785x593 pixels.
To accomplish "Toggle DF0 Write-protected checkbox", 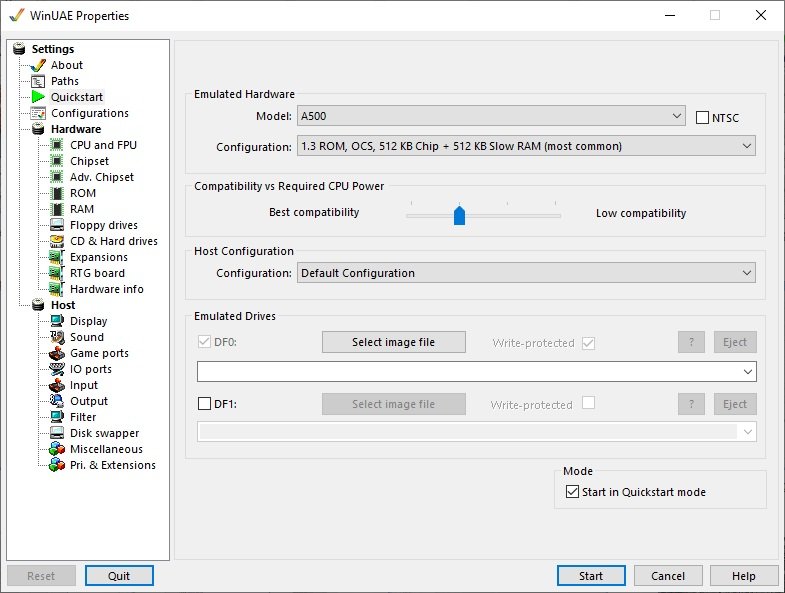I will point(589,343).
